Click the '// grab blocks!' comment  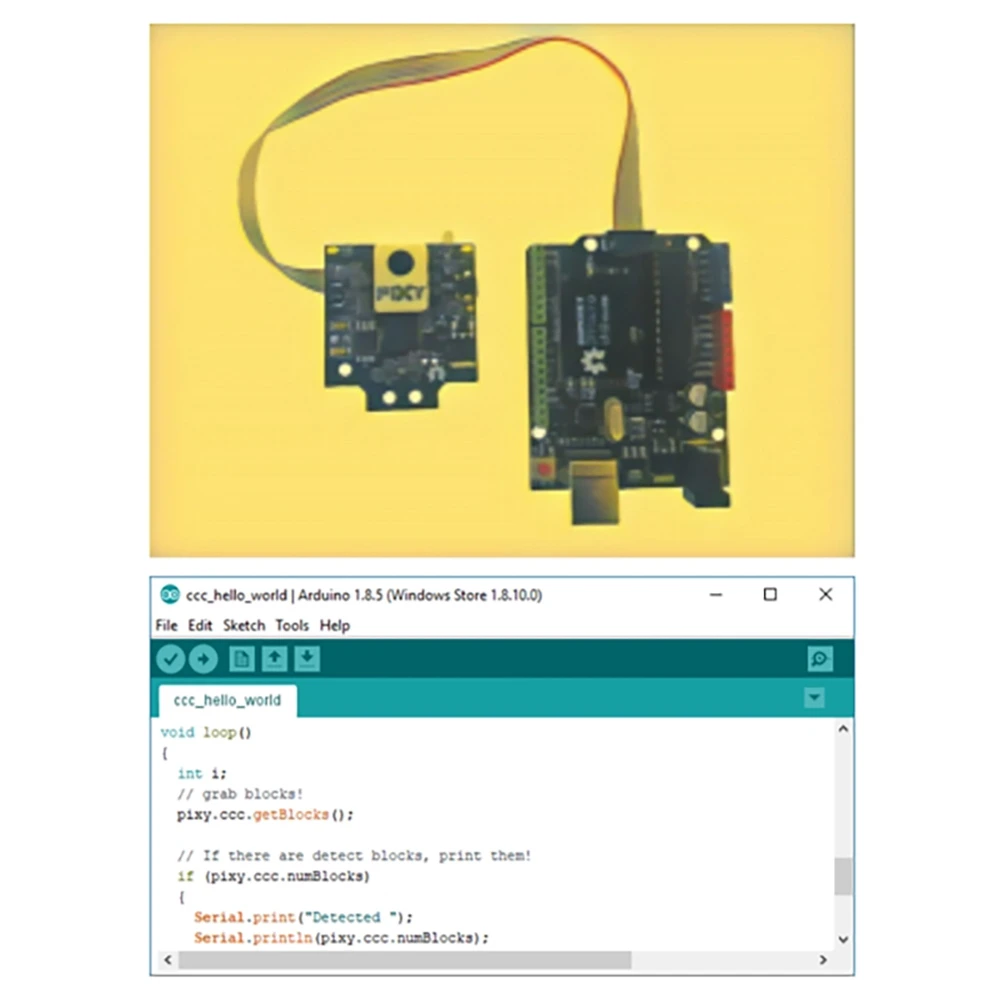[x=240, y=795]
